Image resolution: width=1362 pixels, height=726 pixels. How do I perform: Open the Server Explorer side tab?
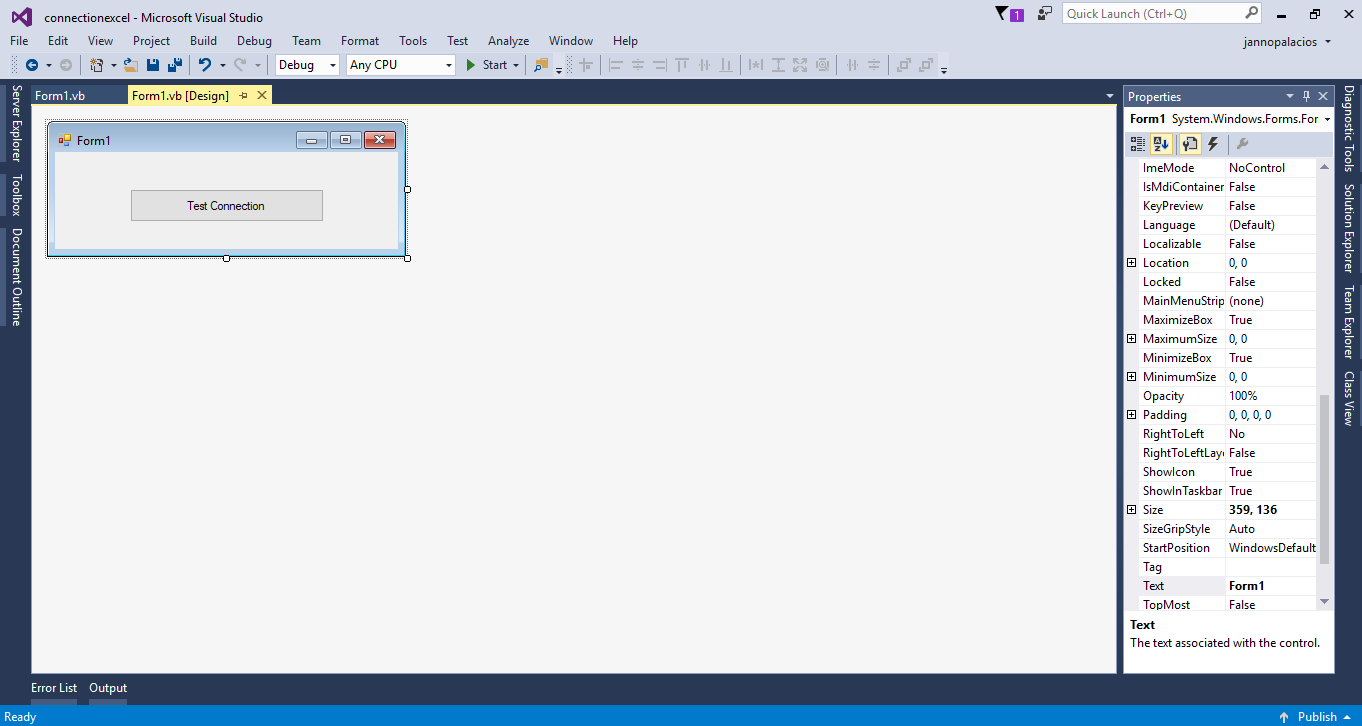pyautogui.click(x=16, y=124)
